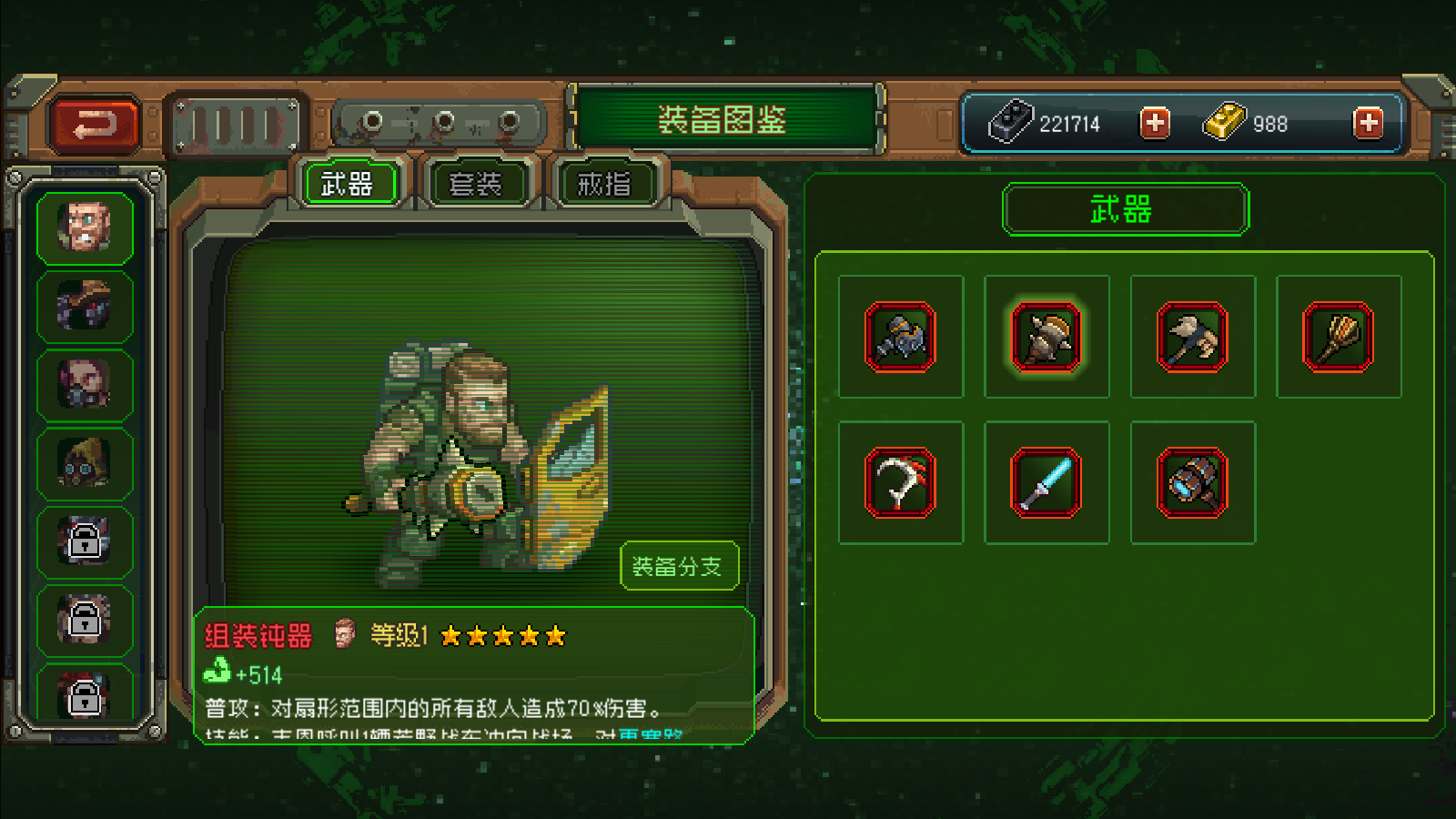Viewport: 1456px width, 819px height.
Task: Open the 套装 tab
Action: coord(476,184)
